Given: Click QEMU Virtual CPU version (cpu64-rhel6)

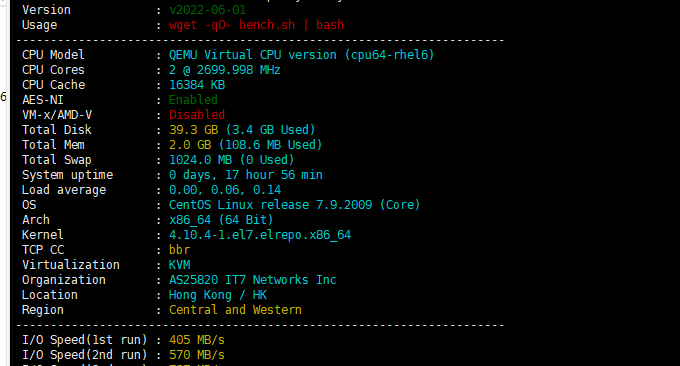Looking at the screenshot, I should pyautogui.click(x=301, y=55).
